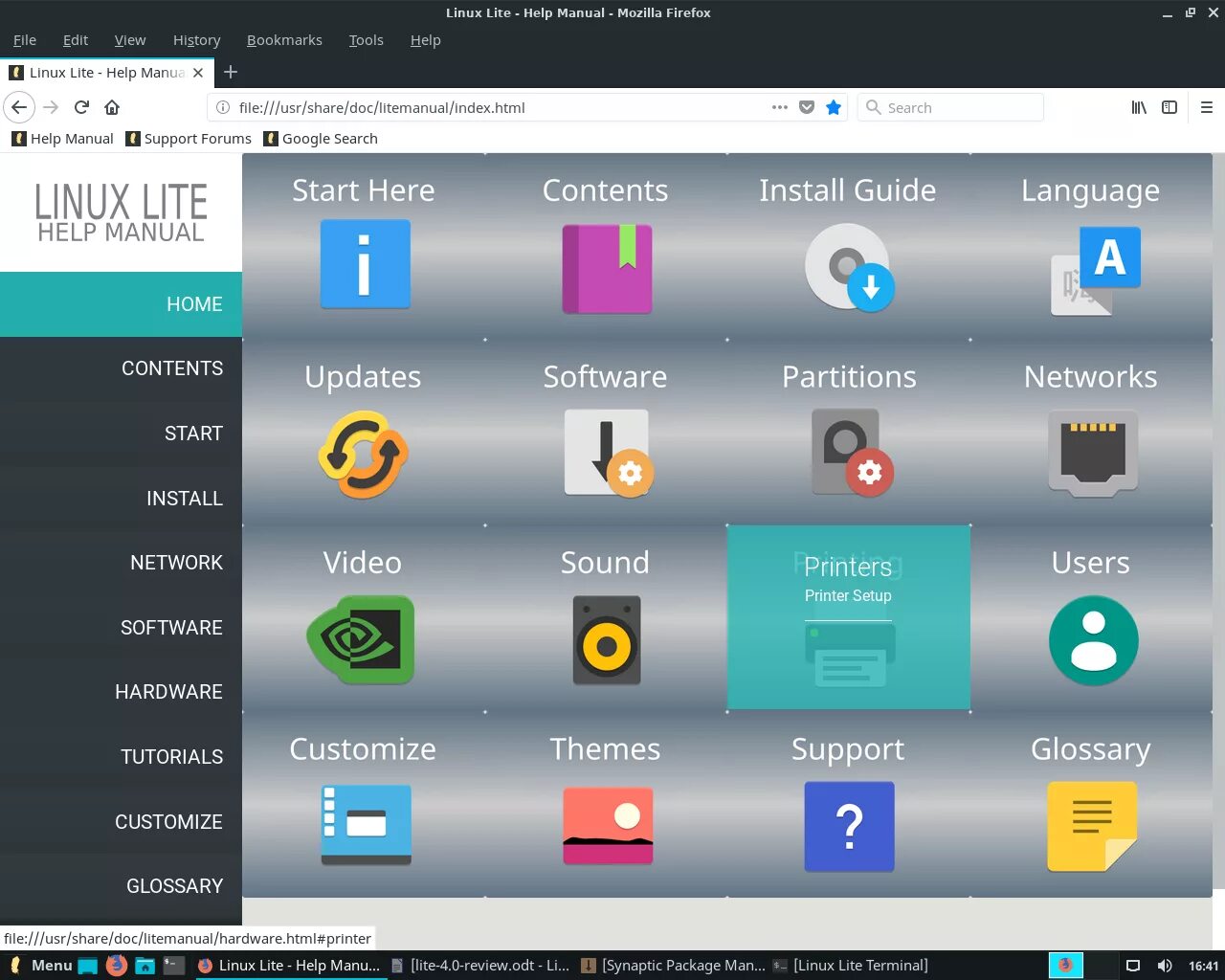Open the terminal launcher in taskbar
This screenshot has width=1225, height=980.
pyautogui.click(x=173, y=966)
